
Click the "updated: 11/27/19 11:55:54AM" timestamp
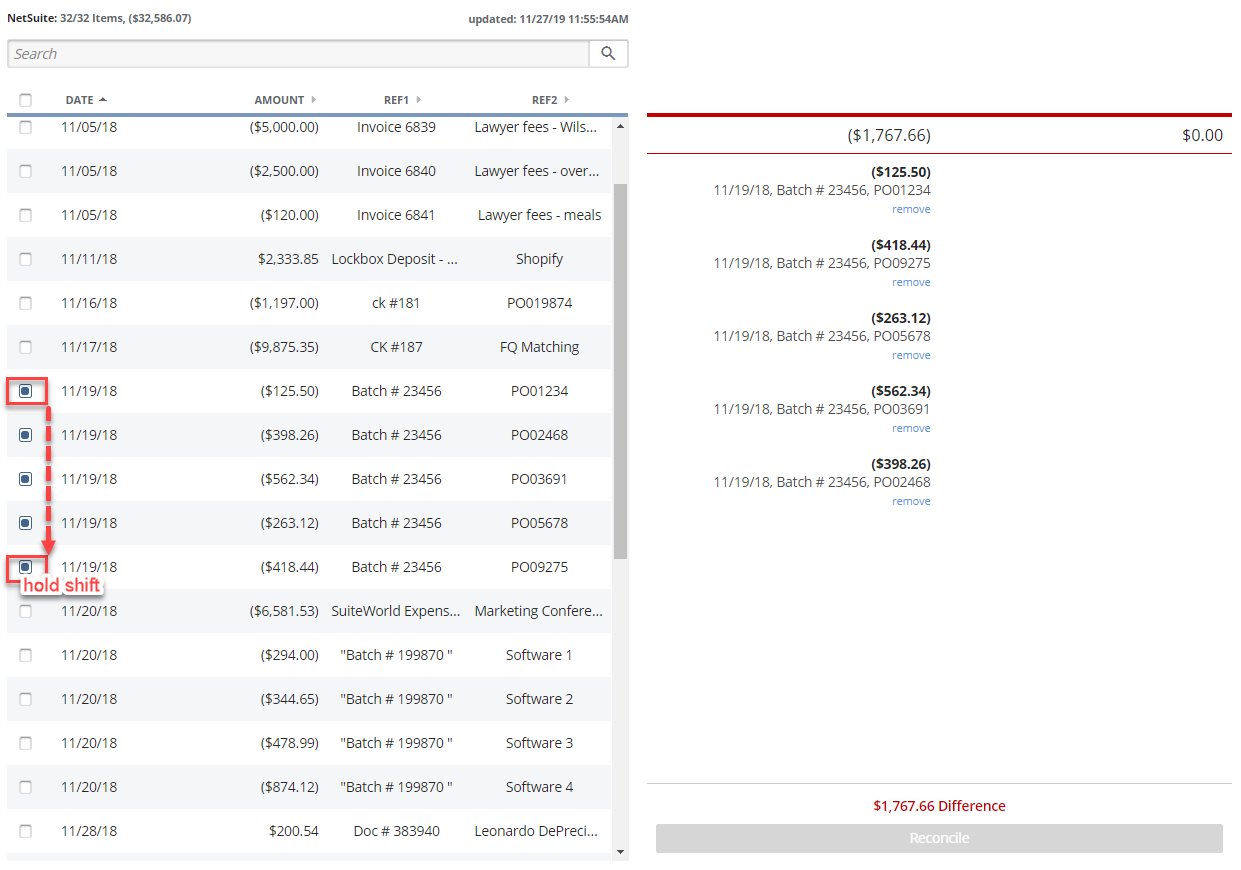pos(548,19)
